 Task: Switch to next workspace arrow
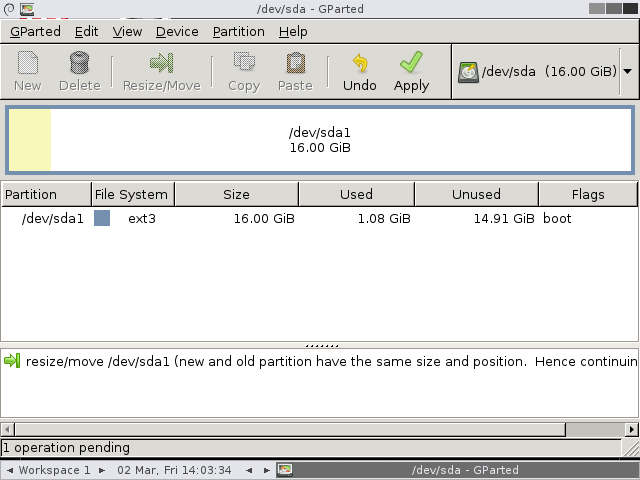(102, 470)
